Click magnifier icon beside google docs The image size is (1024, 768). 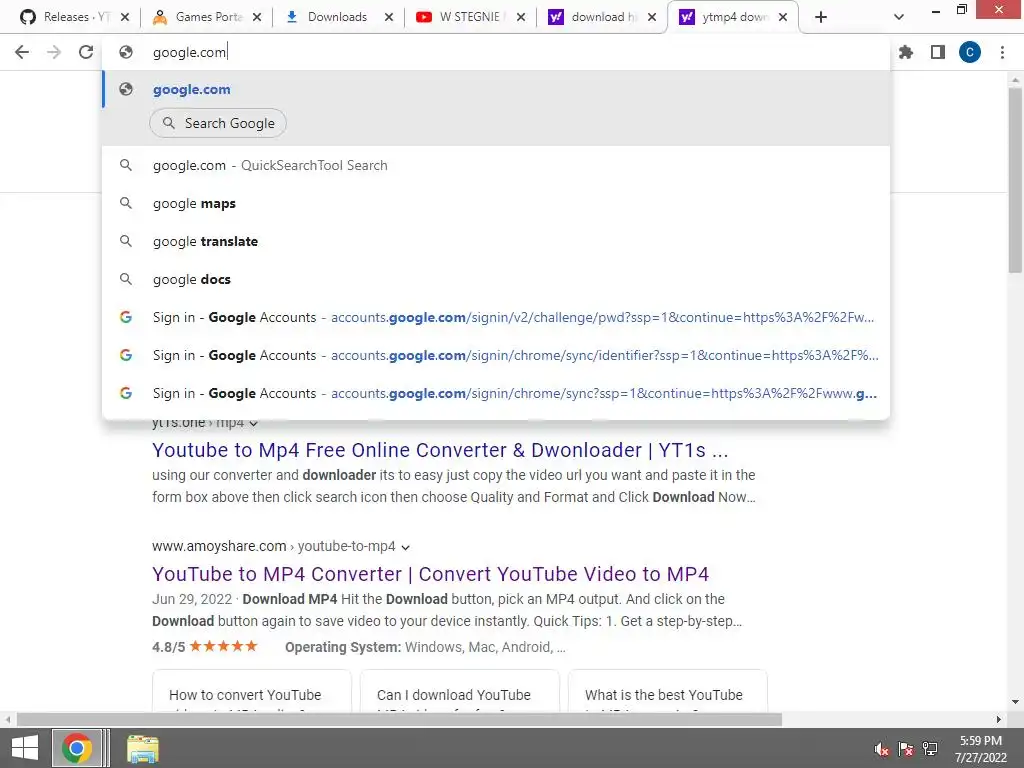tap(126, 279)
